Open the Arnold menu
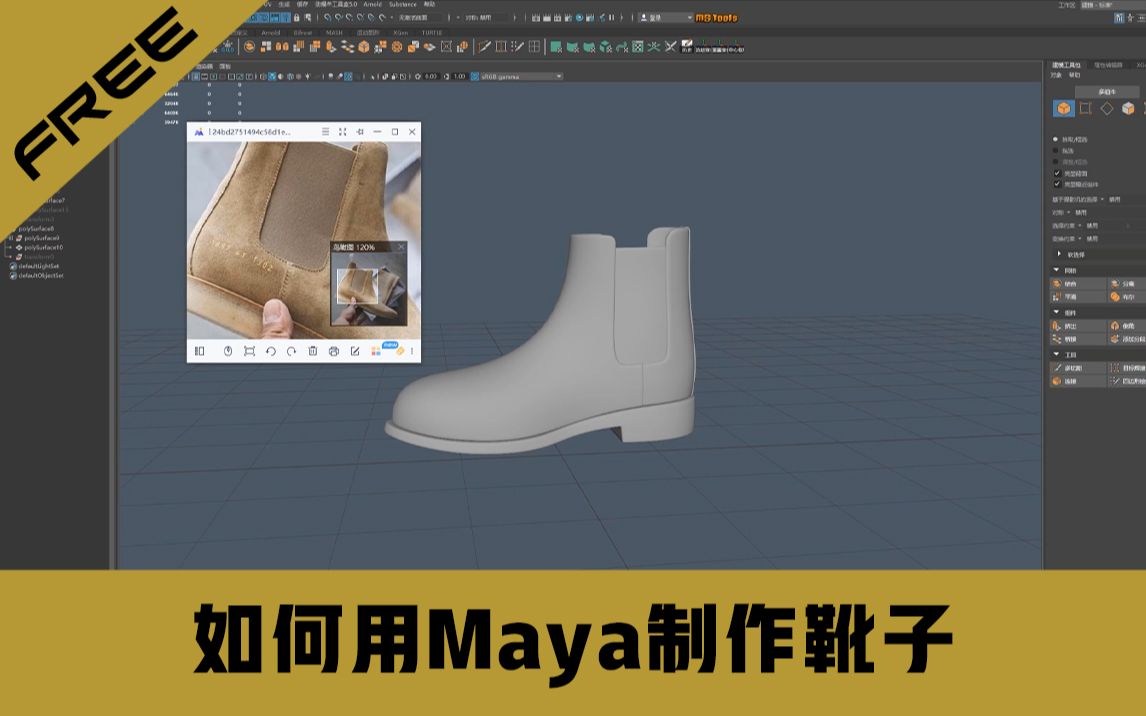This screenshot has height=716, width=1146. tap(372, 4)
